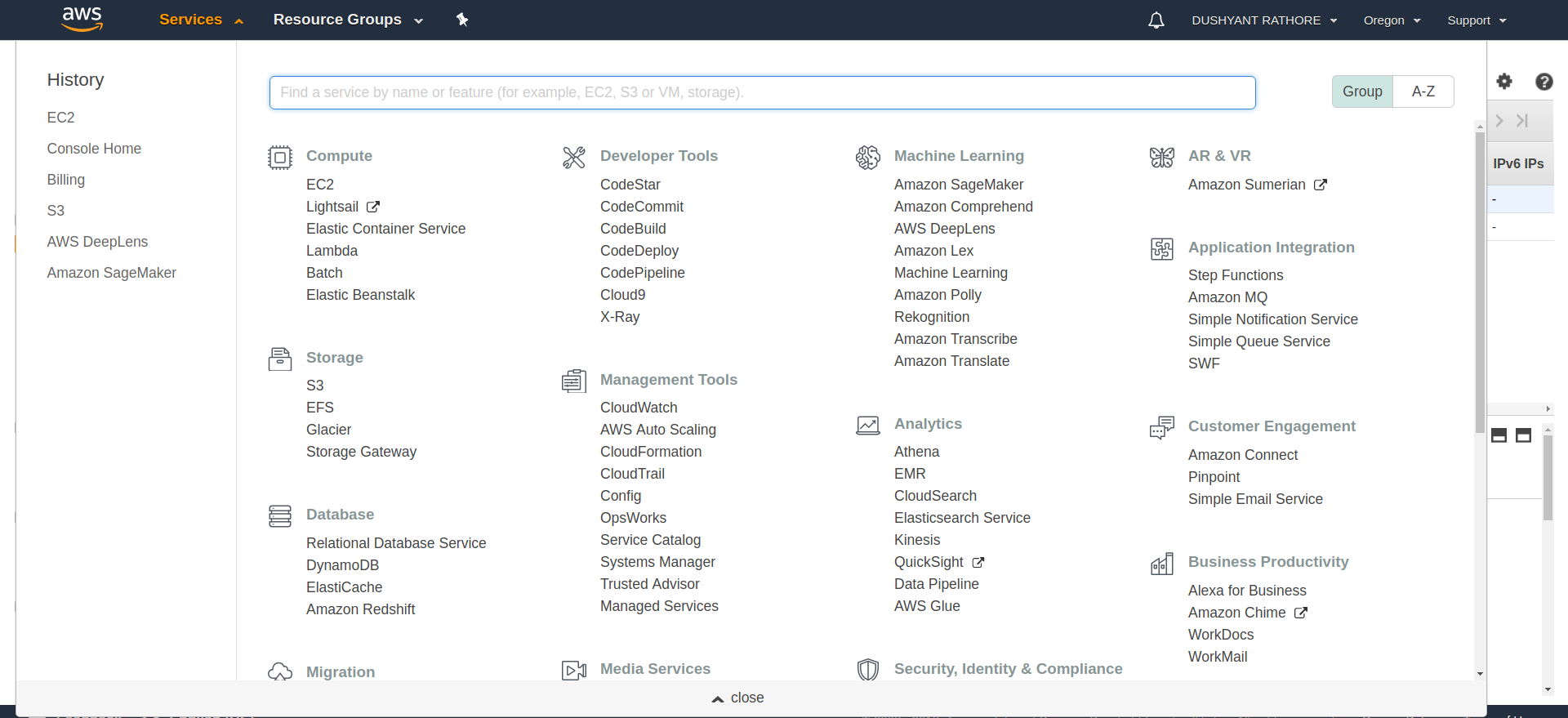Open the CodePipeline service link
1568x718 pixels.
643,273
